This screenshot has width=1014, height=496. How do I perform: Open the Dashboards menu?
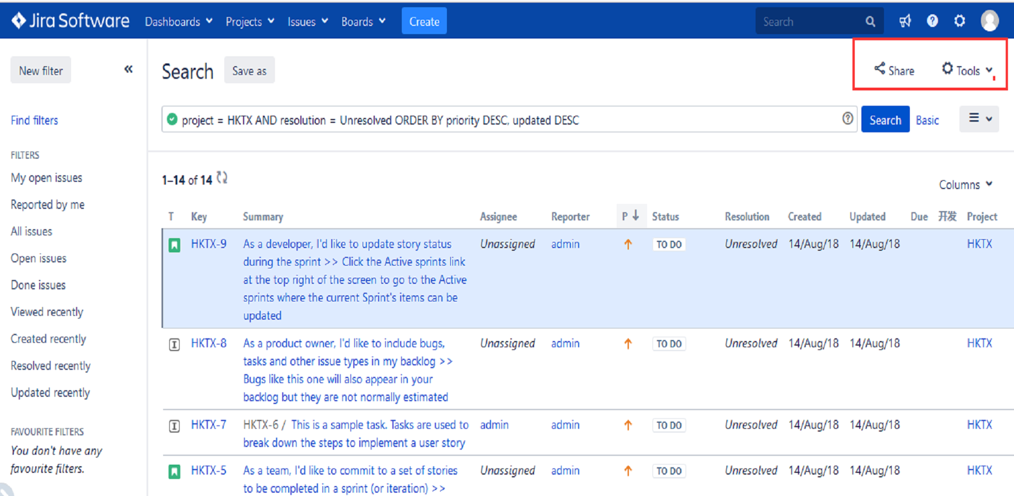178,21
